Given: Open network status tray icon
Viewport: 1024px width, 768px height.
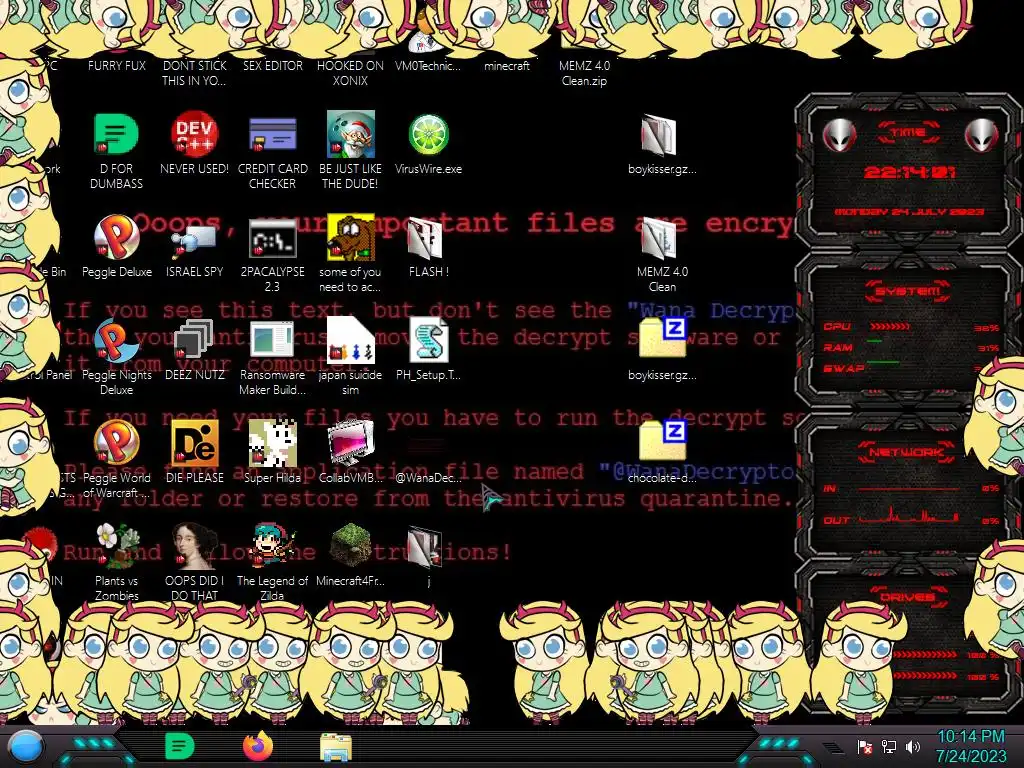Looking at the screenshot, I should (889, 746).
